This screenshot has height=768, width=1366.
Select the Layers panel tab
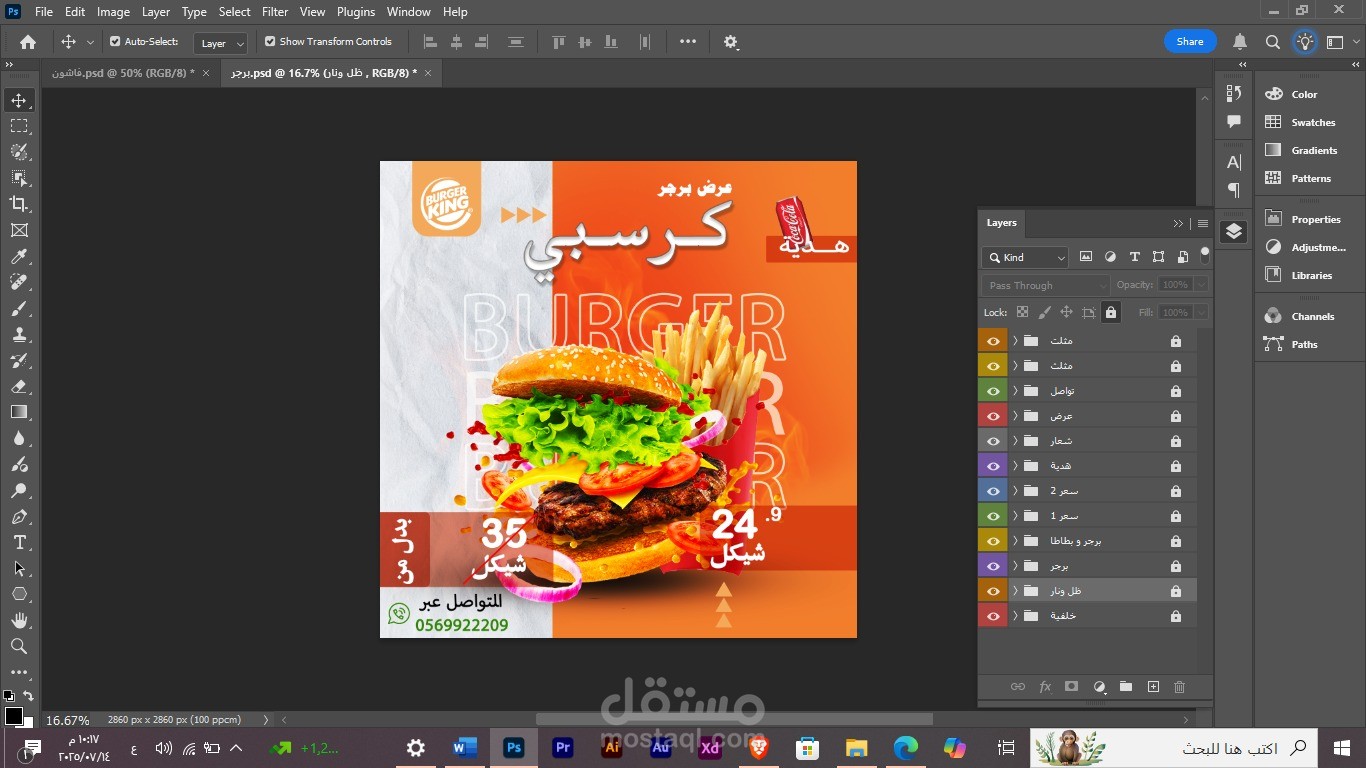1001,223
